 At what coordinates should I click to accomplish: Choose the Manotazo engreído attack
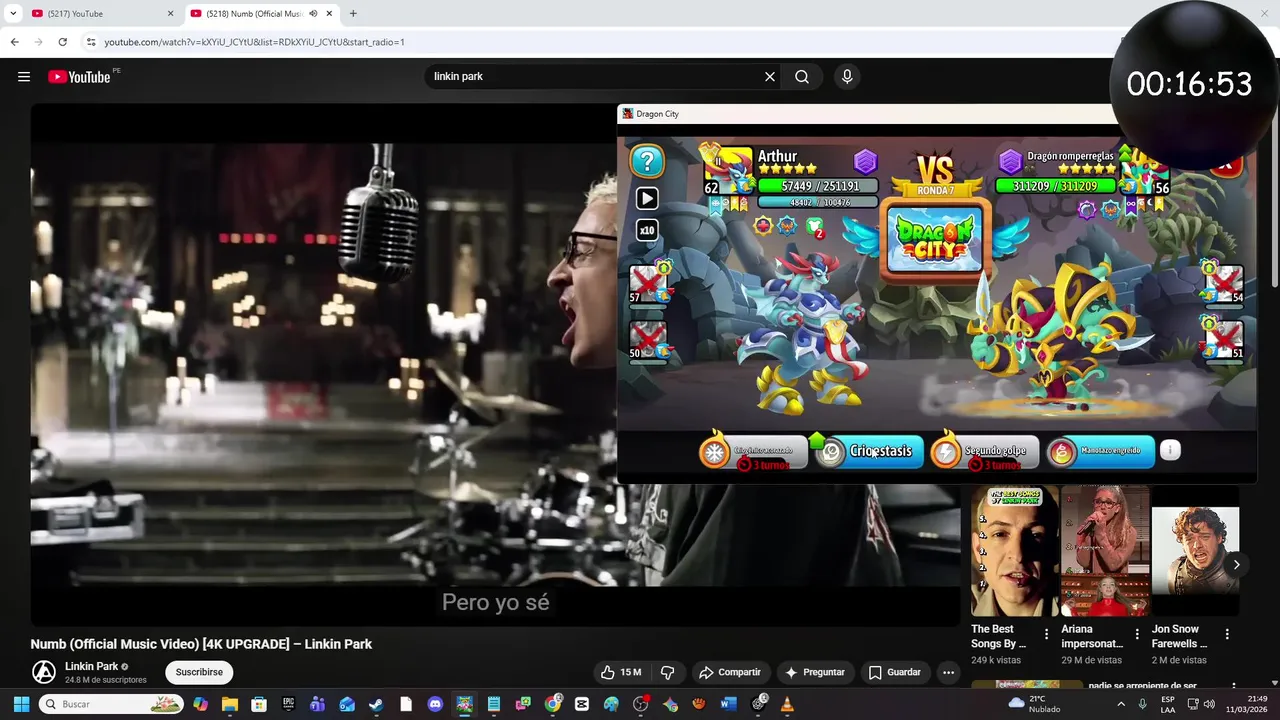tap(1100, 452)
